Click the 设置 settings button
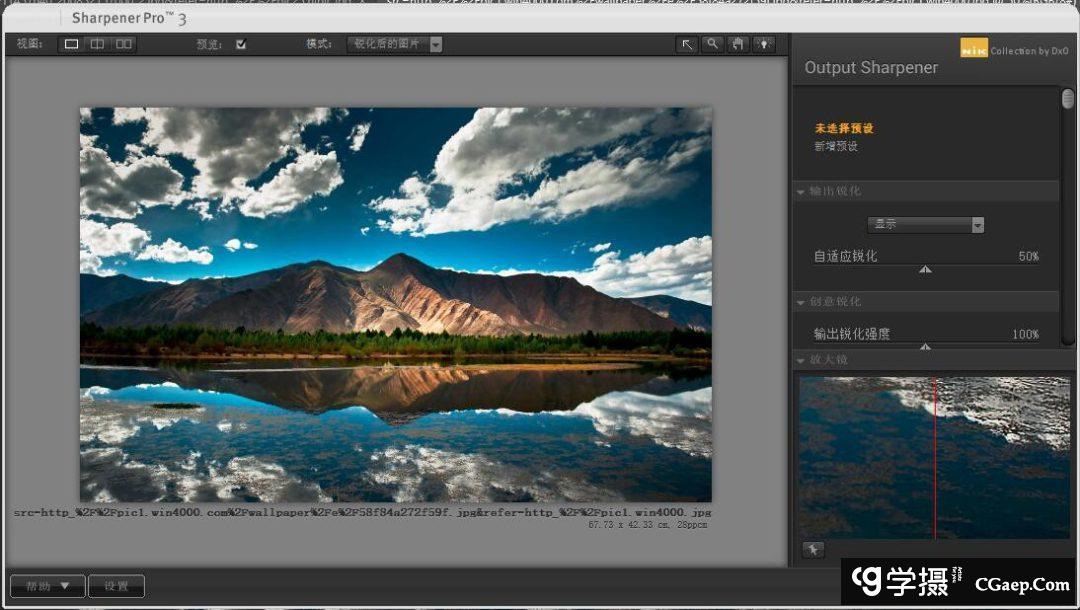This screenshot has height=610, width=1080. [116, 586]
